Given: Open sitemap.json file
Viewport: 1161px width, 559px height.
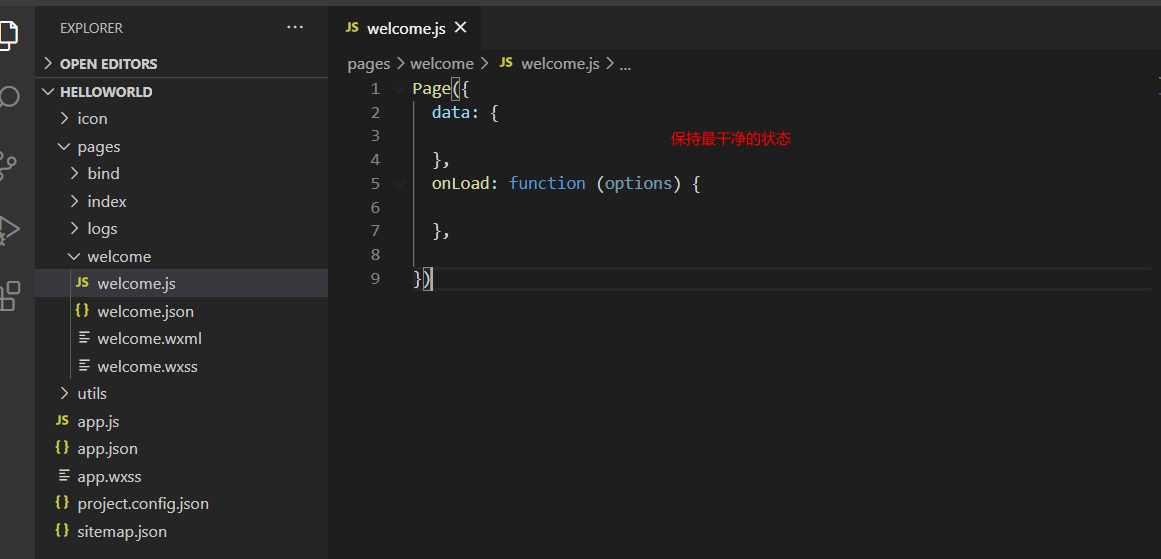Looking at the screenshot, I should point(181,531).
